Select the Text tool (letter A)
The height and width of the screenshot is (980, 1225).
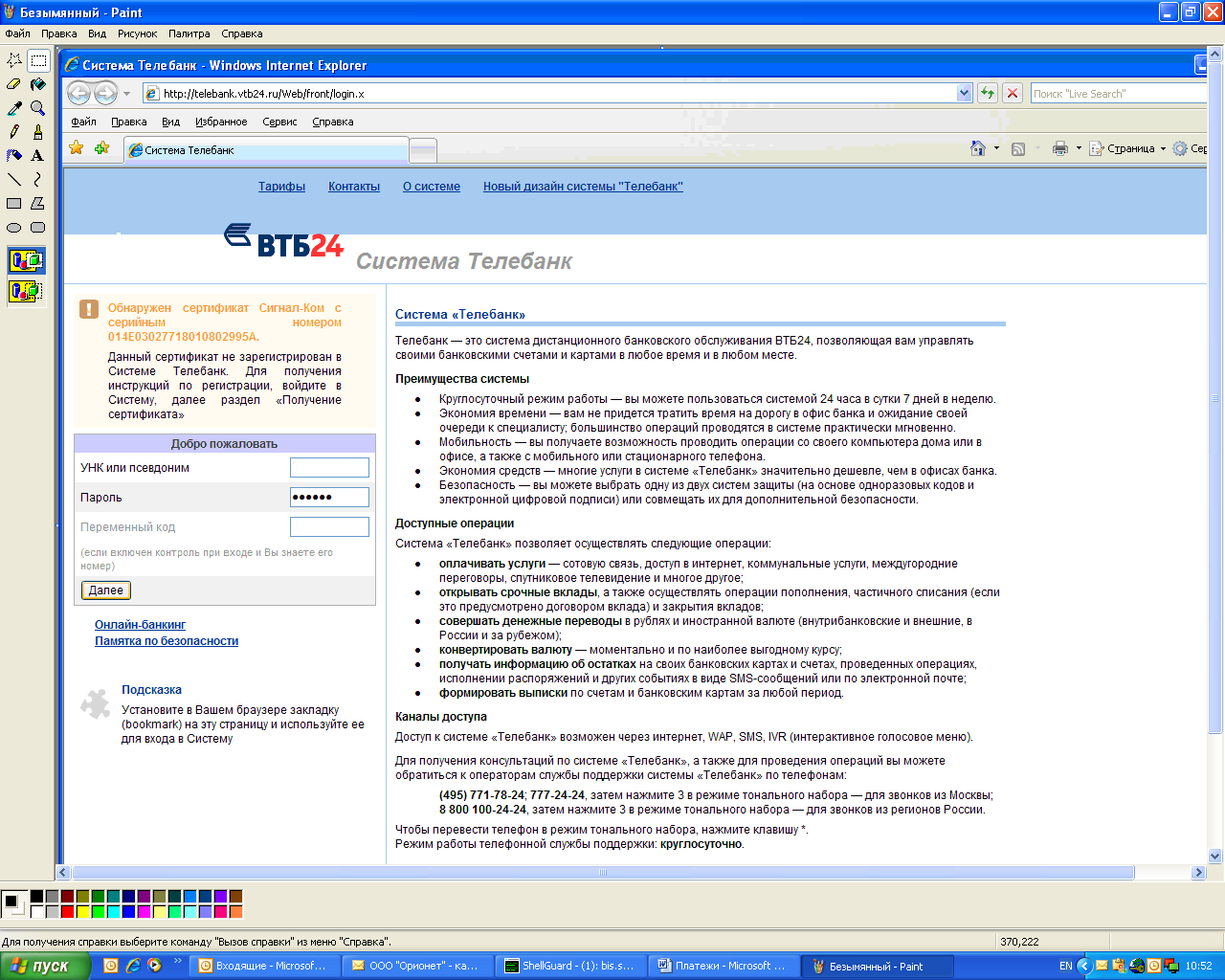click(38, 155)
